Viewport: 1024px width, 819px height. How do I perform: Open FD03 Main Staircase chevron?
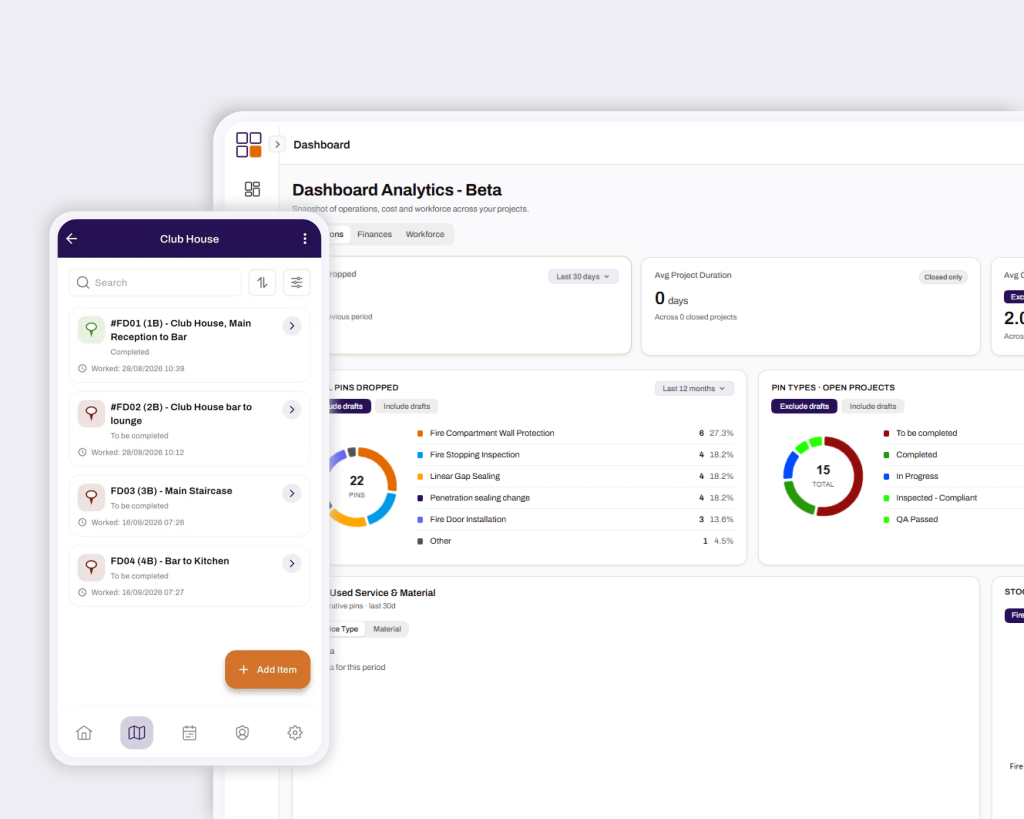292,493
